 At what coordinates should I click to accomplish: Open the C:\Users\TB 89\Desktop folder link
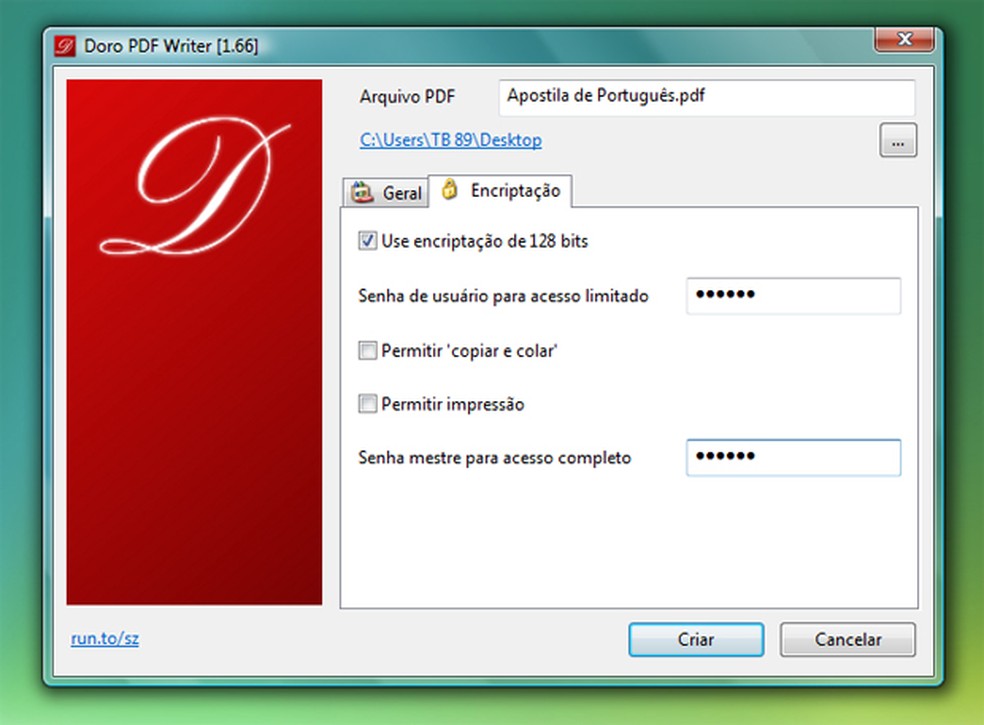pos(451,140)
